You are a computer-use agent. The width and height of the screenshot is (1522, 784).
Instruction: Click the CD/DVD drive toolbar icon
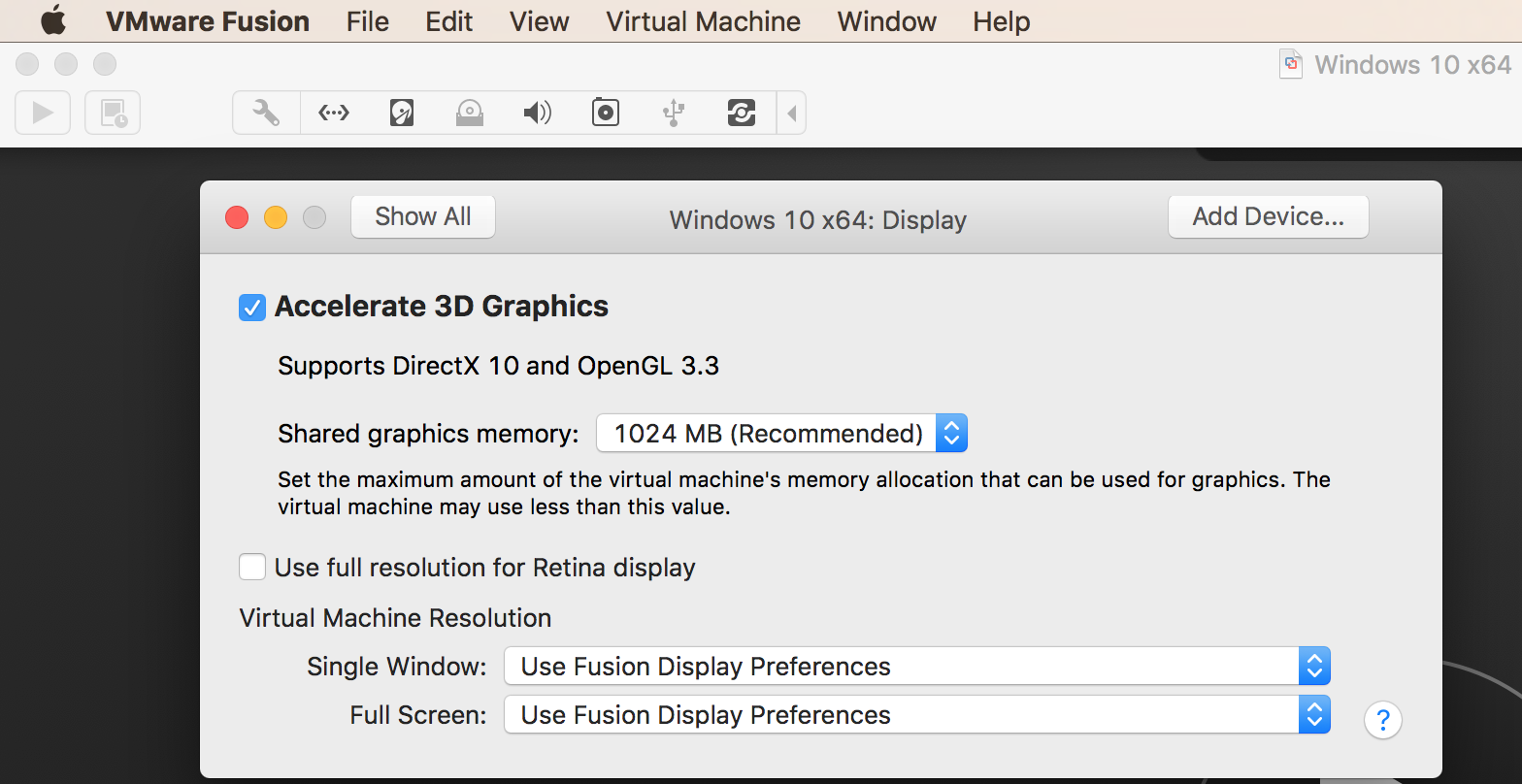pyautogui.click(x=470, y=113)
